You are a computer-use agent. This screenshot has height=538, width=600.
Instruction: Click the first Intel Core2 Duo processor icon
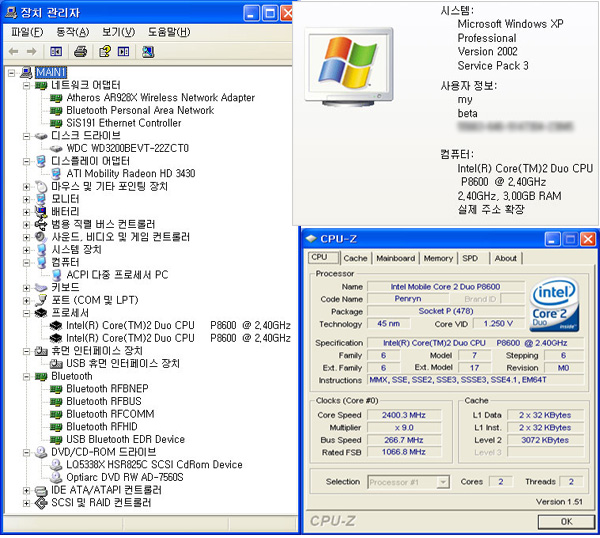pyautogui.click(x=56, y=326)
